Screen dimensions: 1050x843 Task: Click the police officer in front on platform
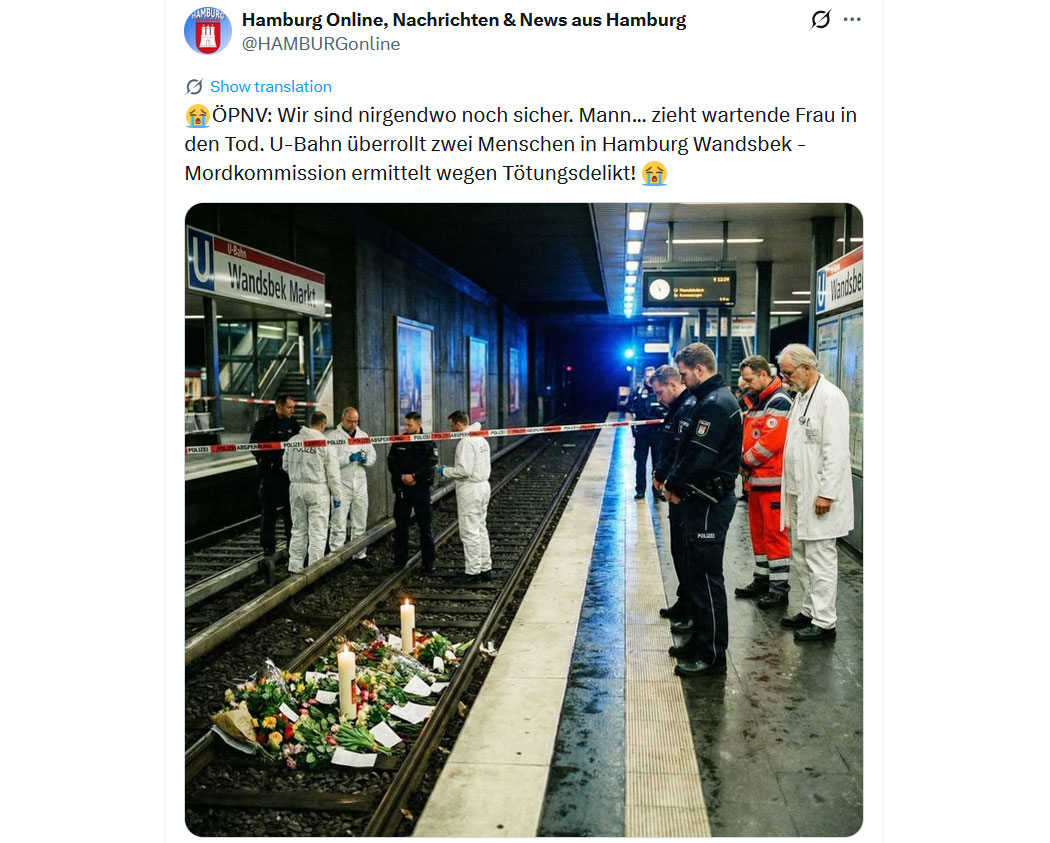click(702, 509)
